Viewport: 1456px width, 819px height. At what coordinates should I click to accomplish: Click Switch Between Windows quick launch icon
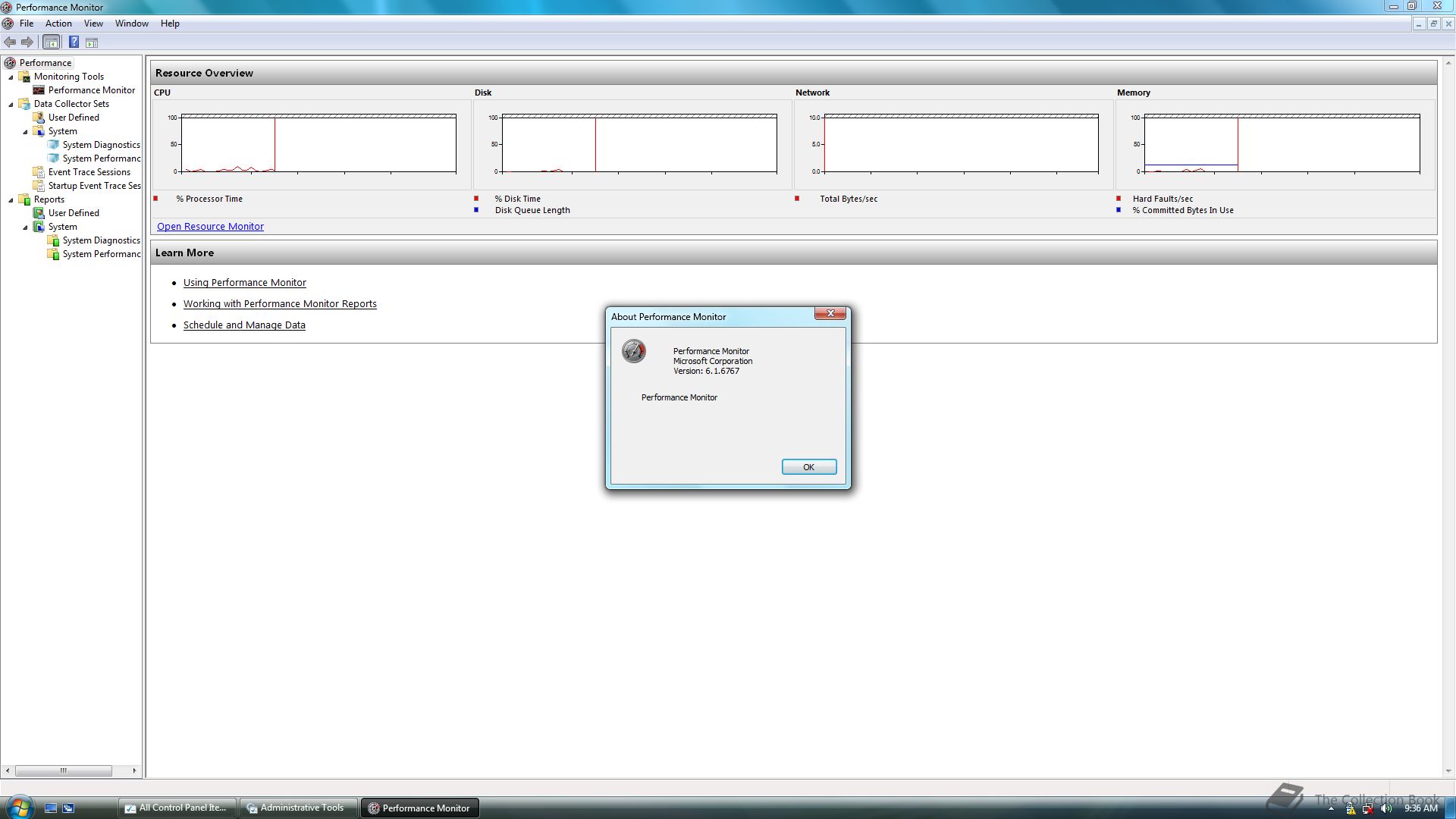(x=68, y=808)
